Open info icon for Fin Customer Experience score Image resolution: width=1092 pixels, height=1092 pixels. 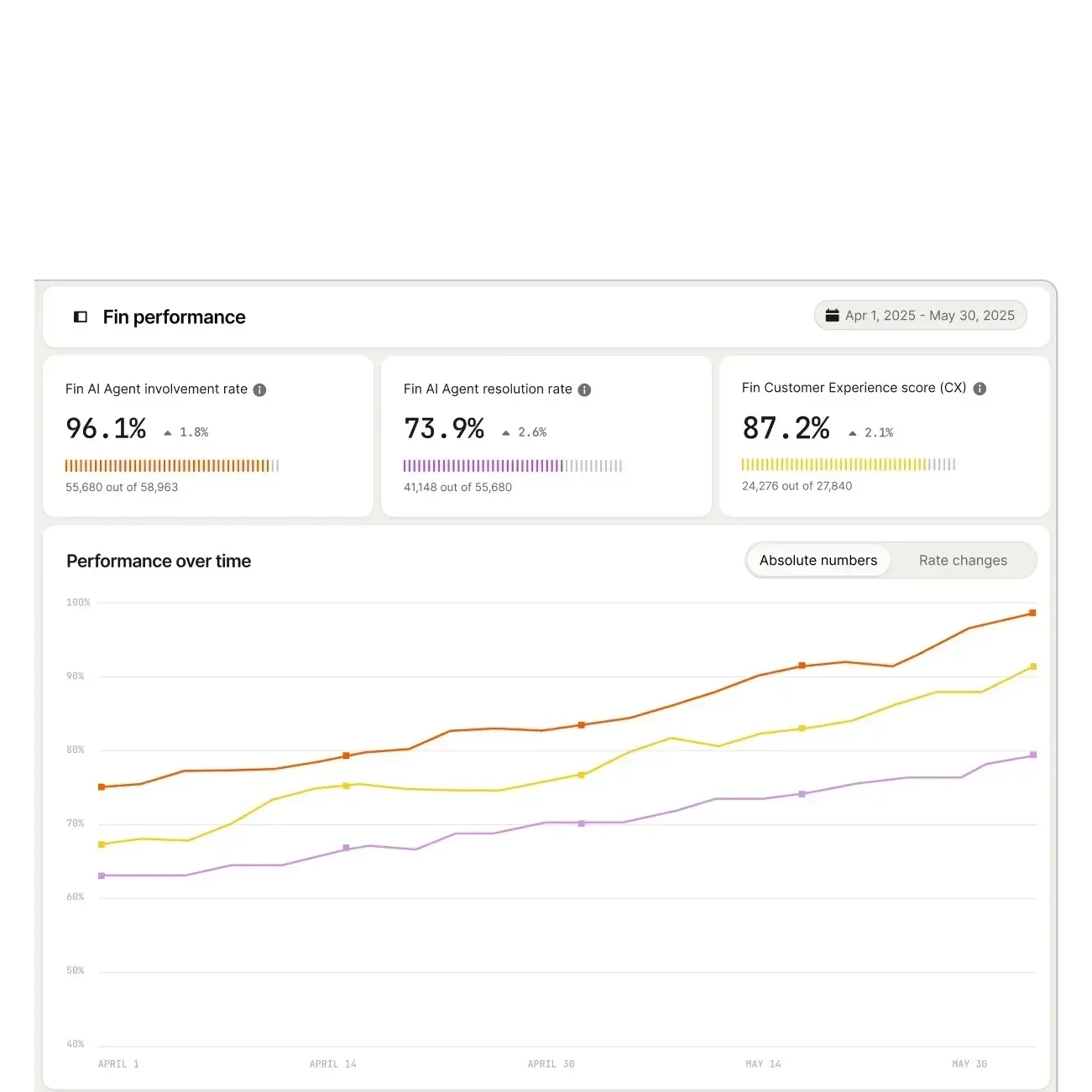point(980,389)
